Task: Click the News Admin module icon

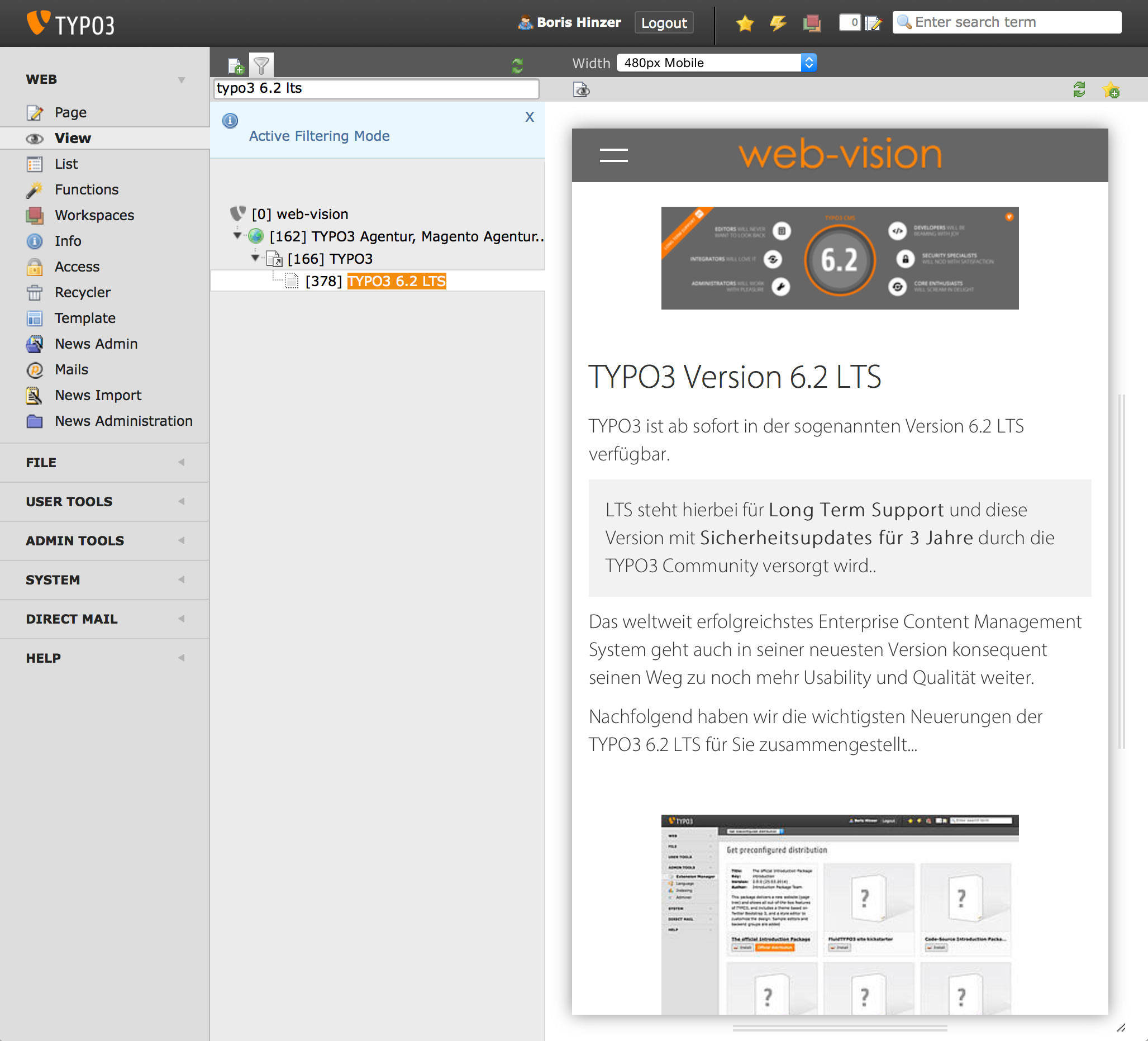Action: point(35,344)
